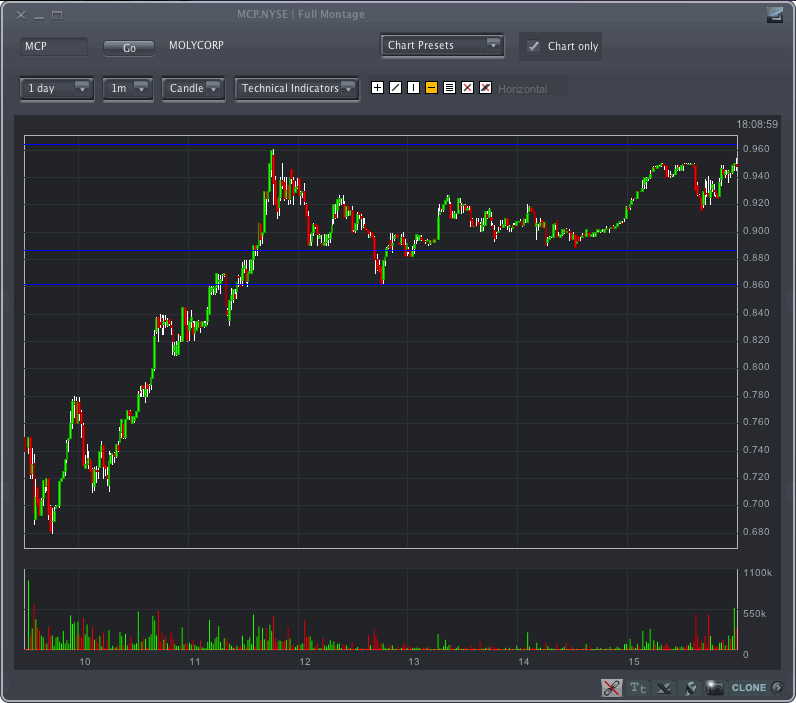Select the vertical line drawing tool

pos(413,88)
